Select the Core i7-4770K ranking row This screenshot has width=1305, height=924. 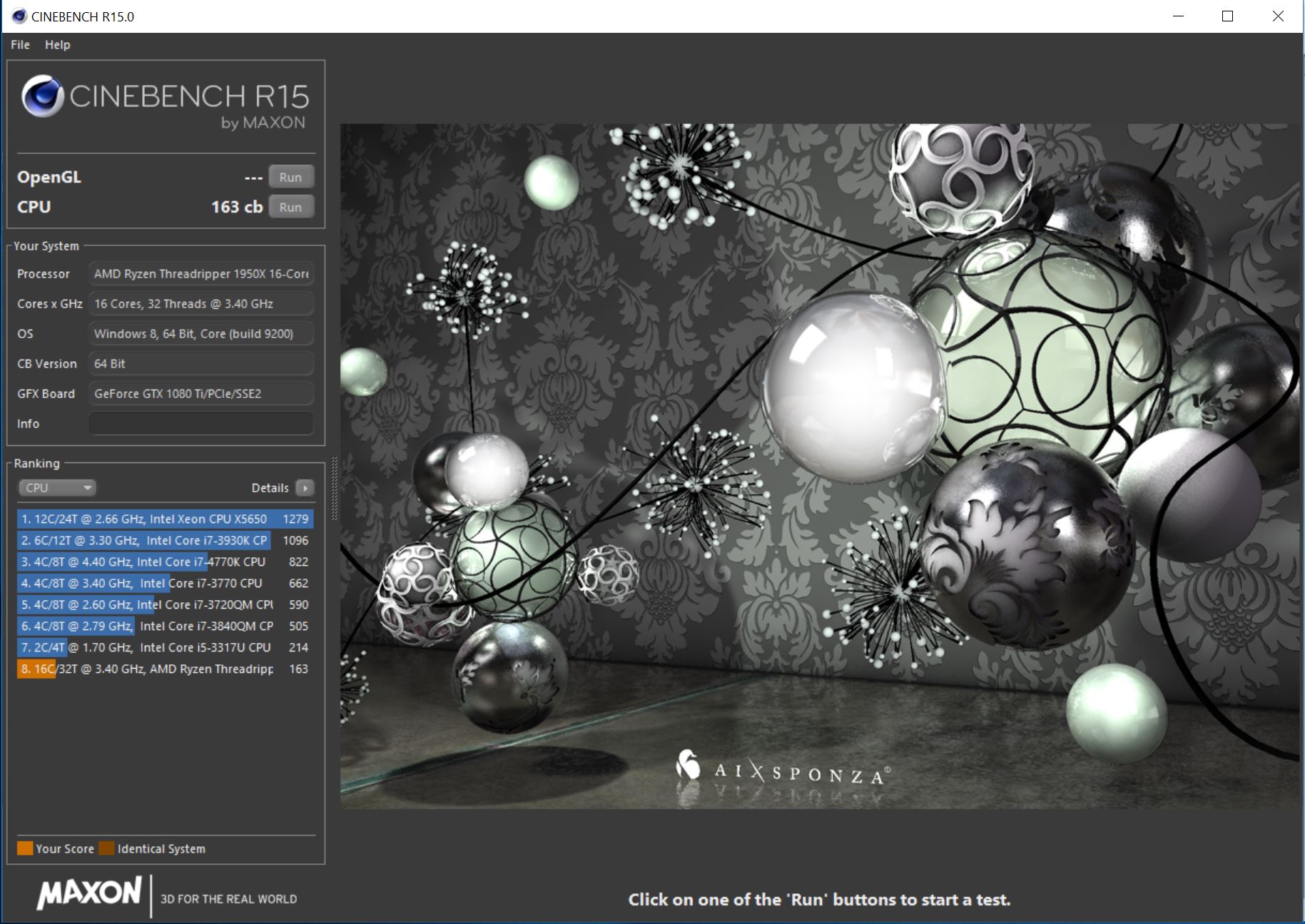click(x=165, y=562)
